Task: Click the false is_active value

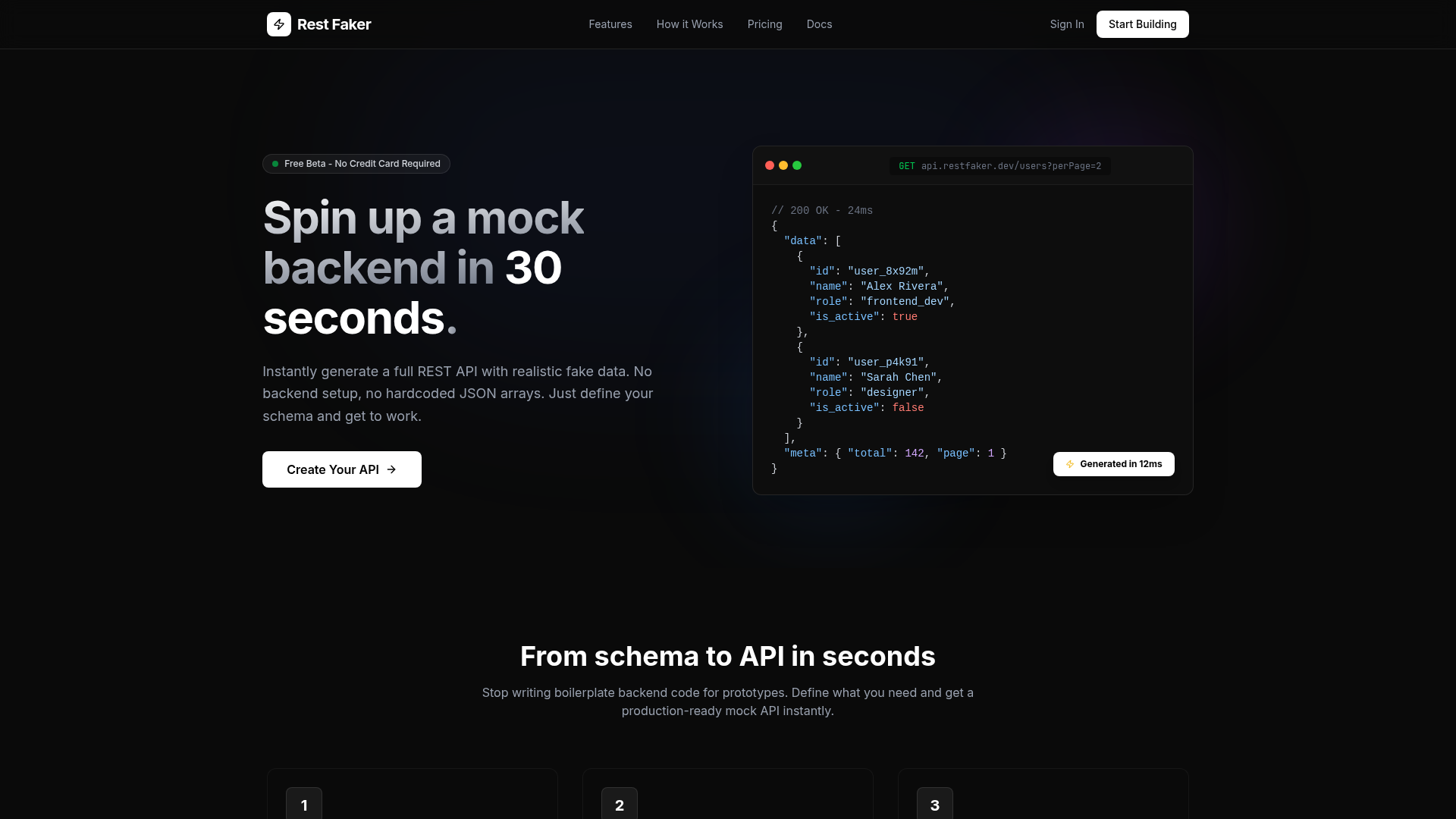Action: [x=908, y=408]
